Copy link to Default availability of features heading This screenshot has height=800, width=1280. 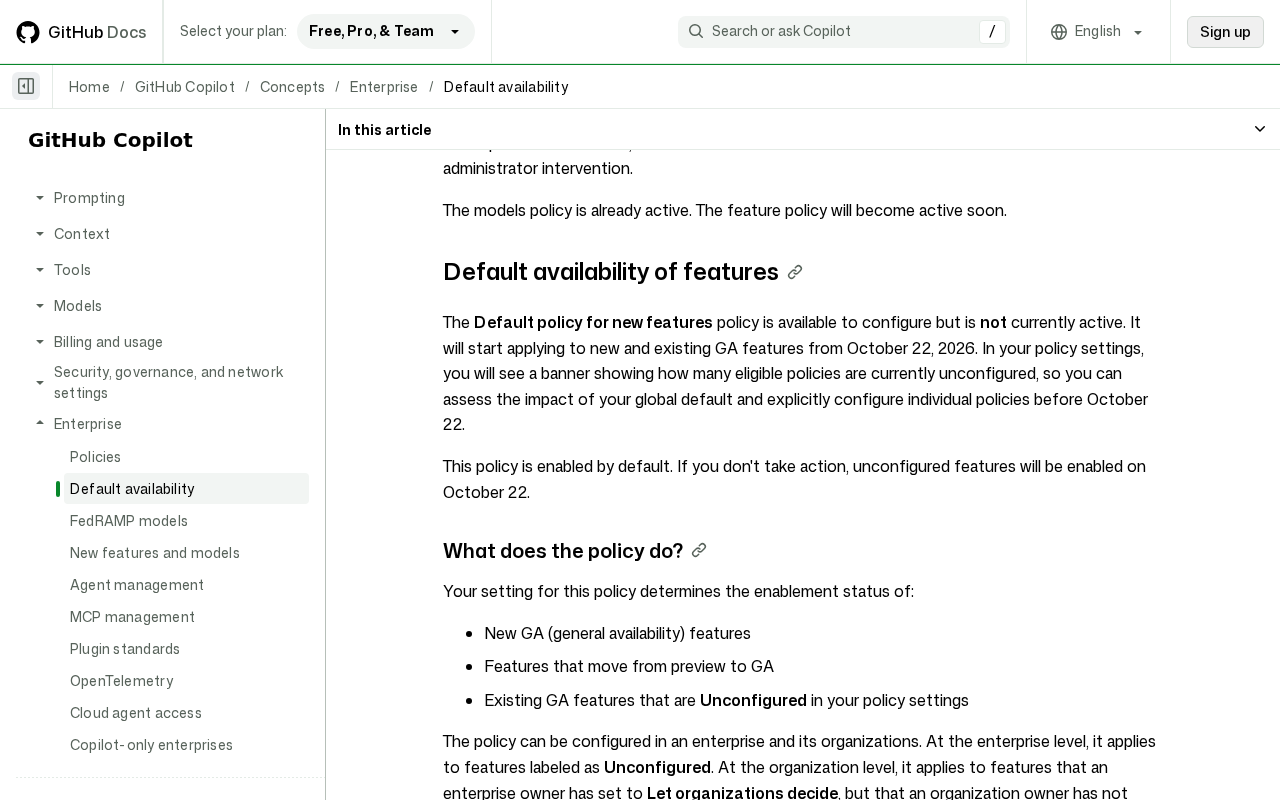point(795,272)
